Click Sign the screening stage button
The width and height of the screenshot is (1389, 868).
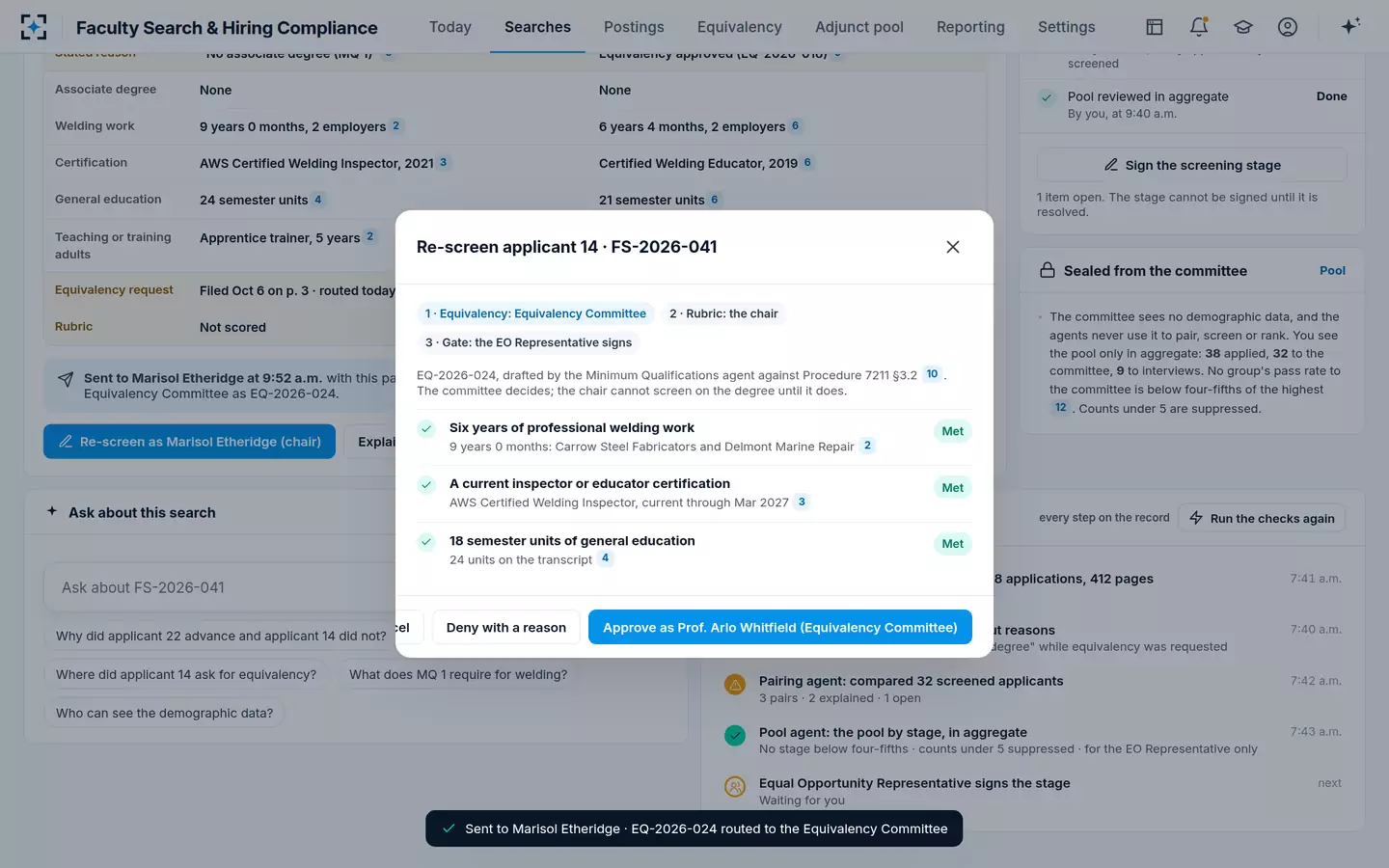point(1192,165)
